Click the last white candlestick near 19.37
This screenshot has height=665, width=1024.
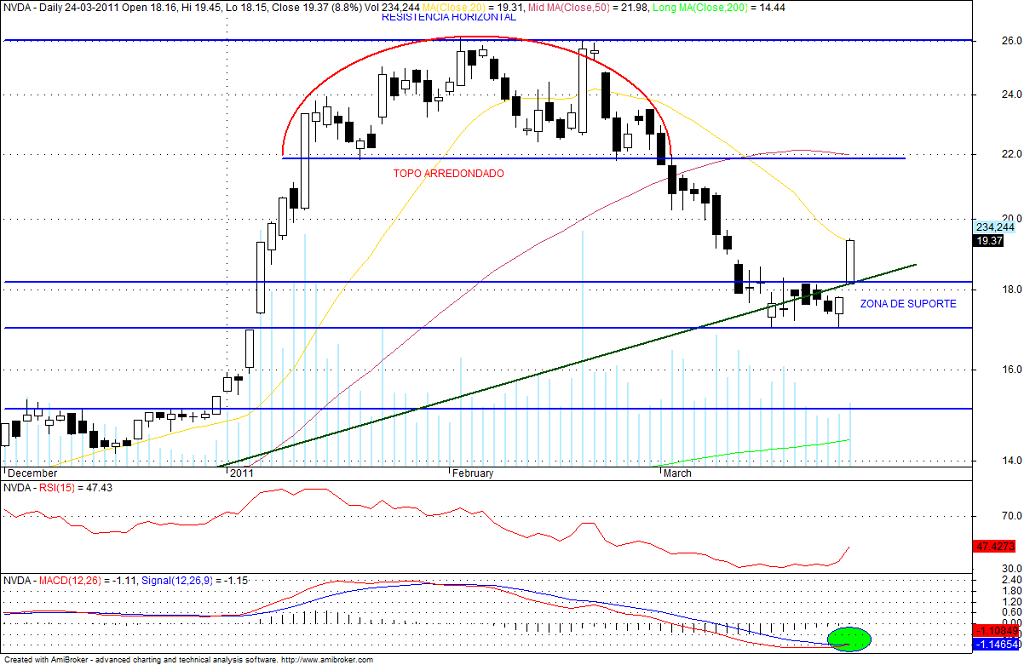pyautogui.click(x=850, y=261)
